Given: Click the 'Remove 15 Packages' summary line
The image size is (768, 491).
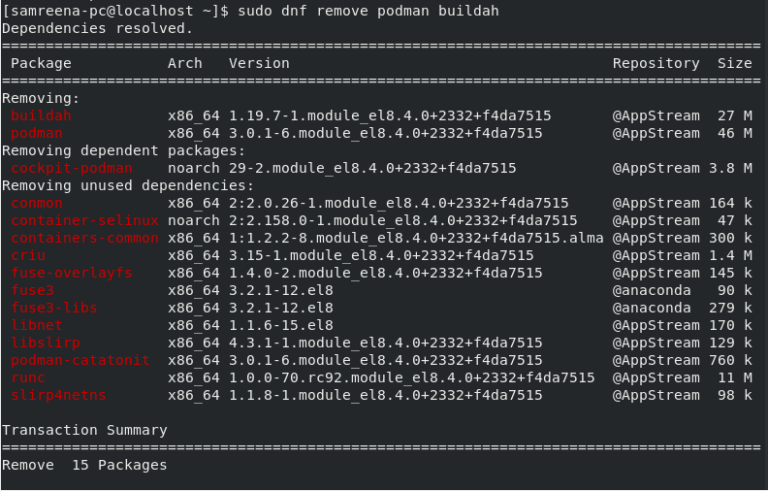Looking at the screenshot, I should (x=84, y=465).
